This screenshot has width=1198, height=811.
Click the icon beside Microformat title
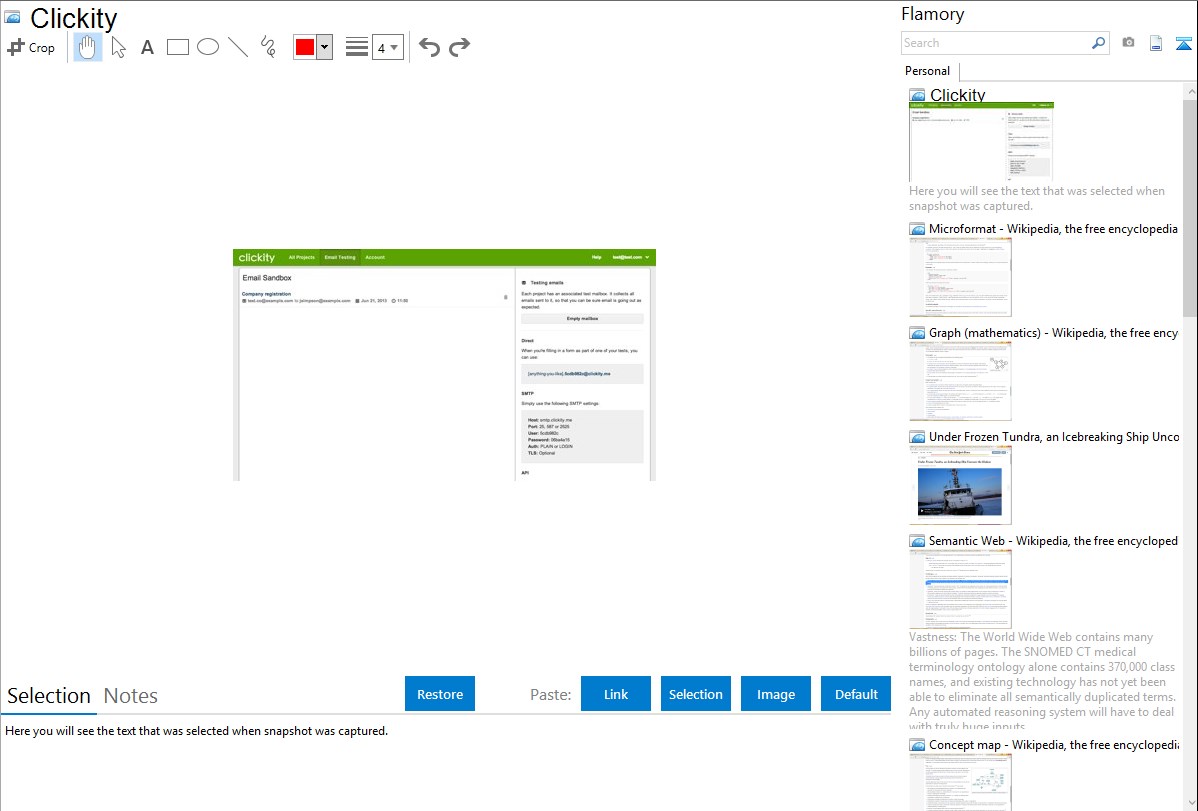[917, 229]
